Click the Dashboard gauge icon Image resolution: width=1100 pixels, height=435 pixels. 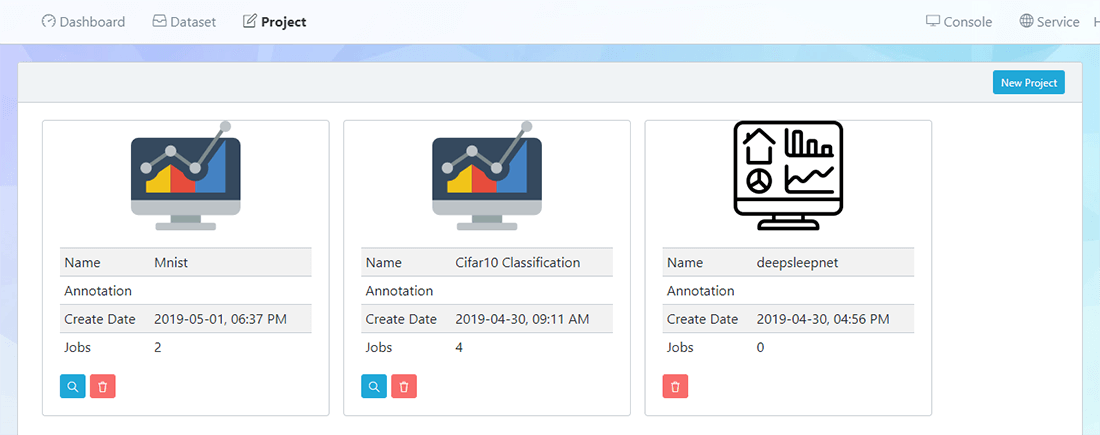48,21
